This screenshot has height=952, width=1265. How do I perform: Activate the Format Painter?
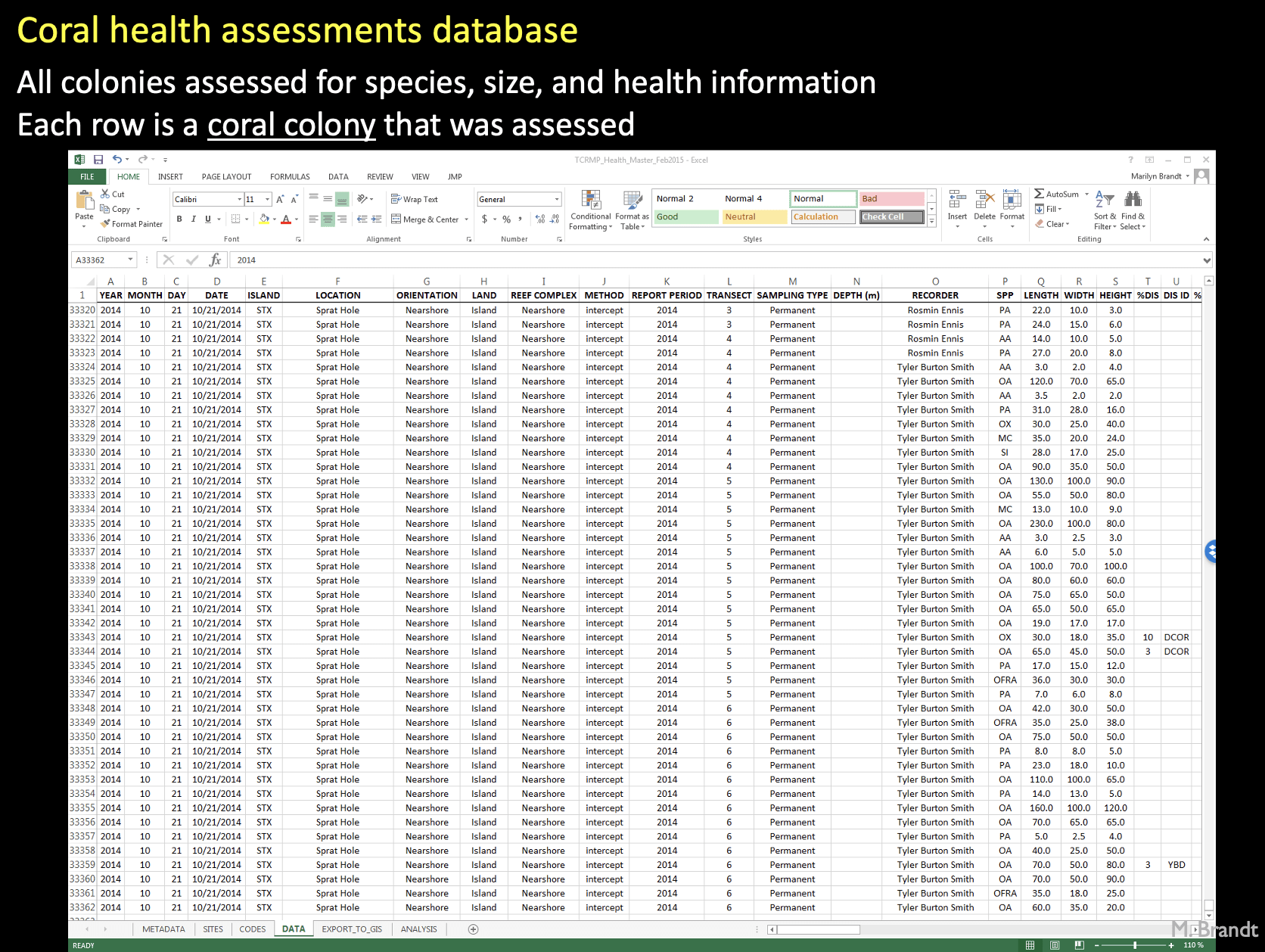pos(132,224)
